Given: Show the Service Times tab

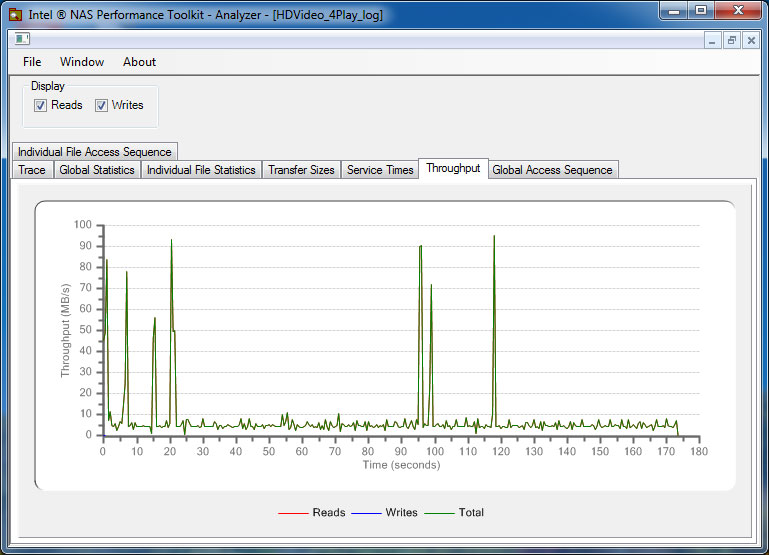Looking at the screenshot, I should click(x=380, y=170).
